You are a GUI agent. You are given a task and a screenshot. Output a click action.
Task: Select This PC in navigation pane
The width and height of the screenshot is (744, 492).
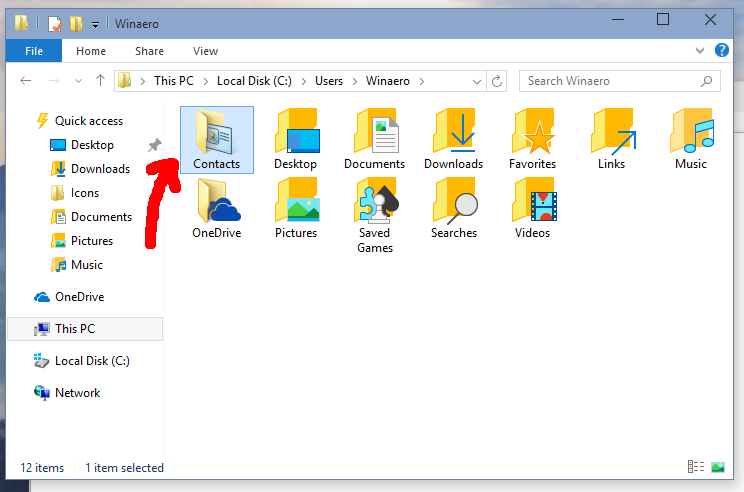(85, 329)
